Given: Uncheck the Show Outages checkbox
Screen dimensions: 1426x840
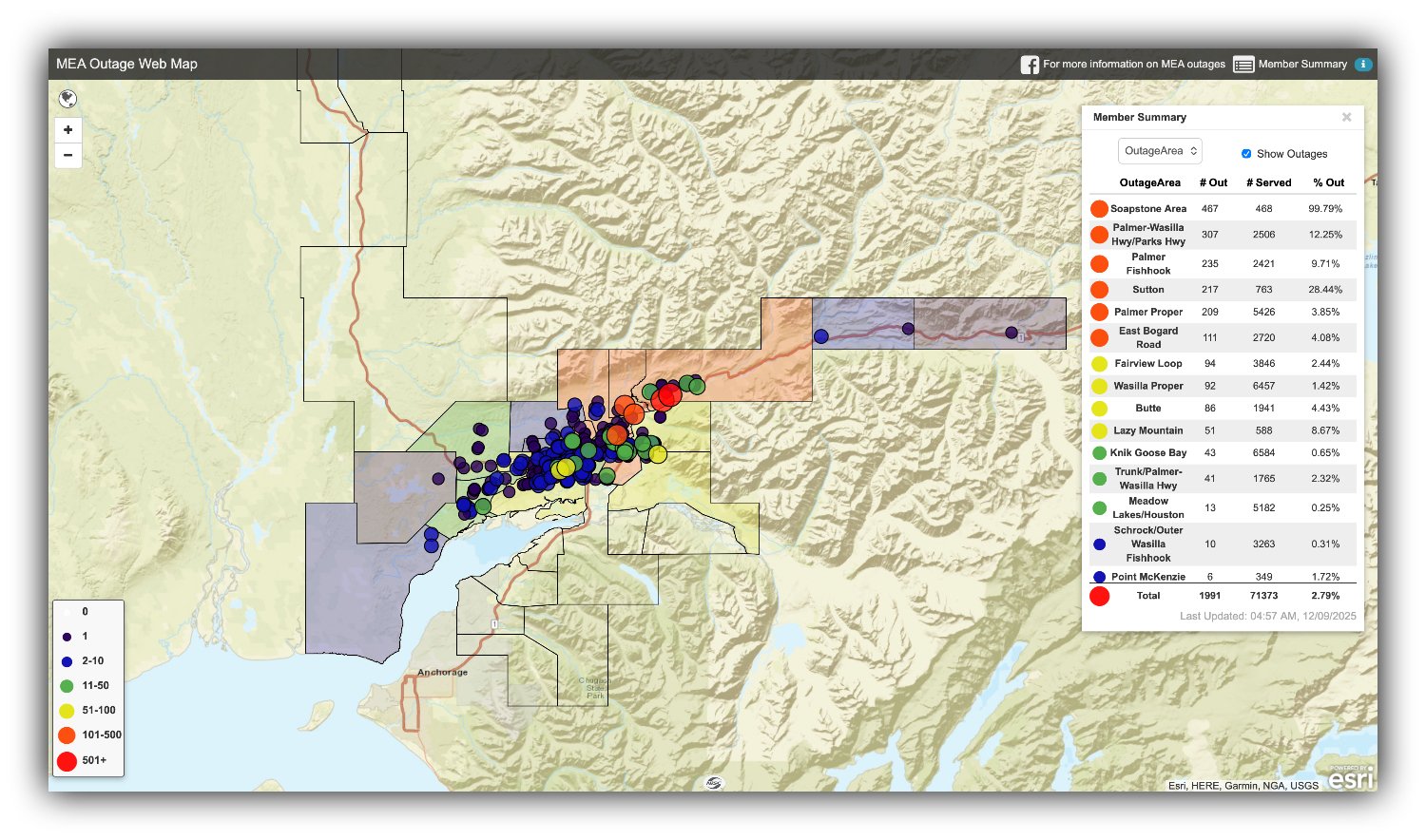Looking at the screenshot, I should (1246, 154).
